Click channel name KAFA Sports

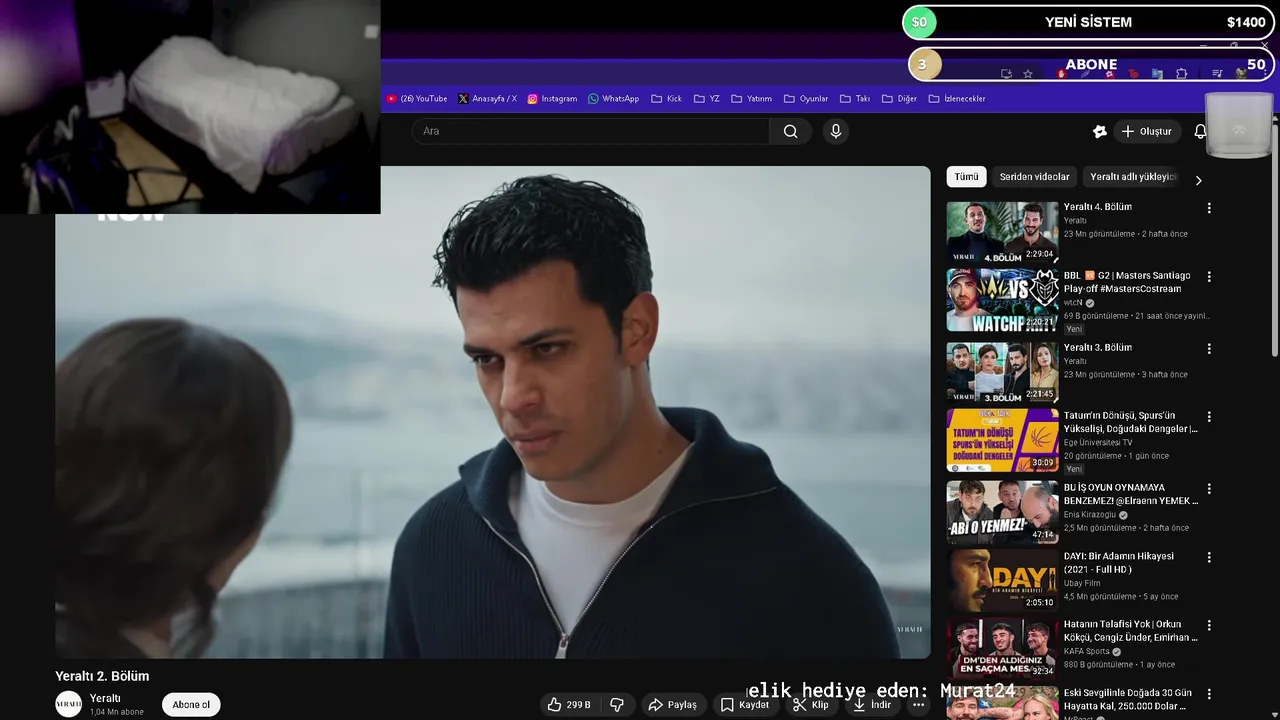1087,651
